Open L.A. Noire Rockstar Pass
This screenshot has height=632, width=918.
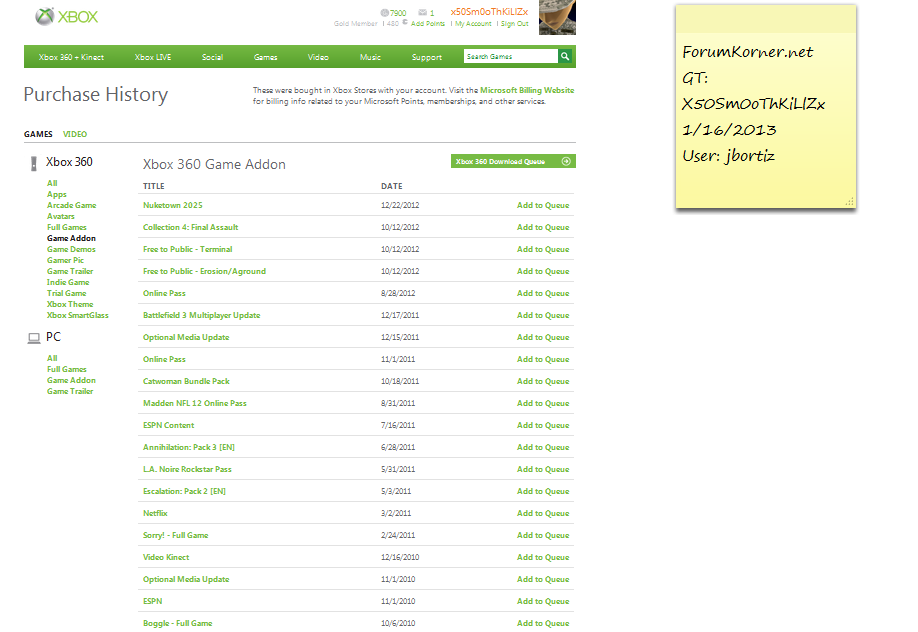click(x=187, y=469)
